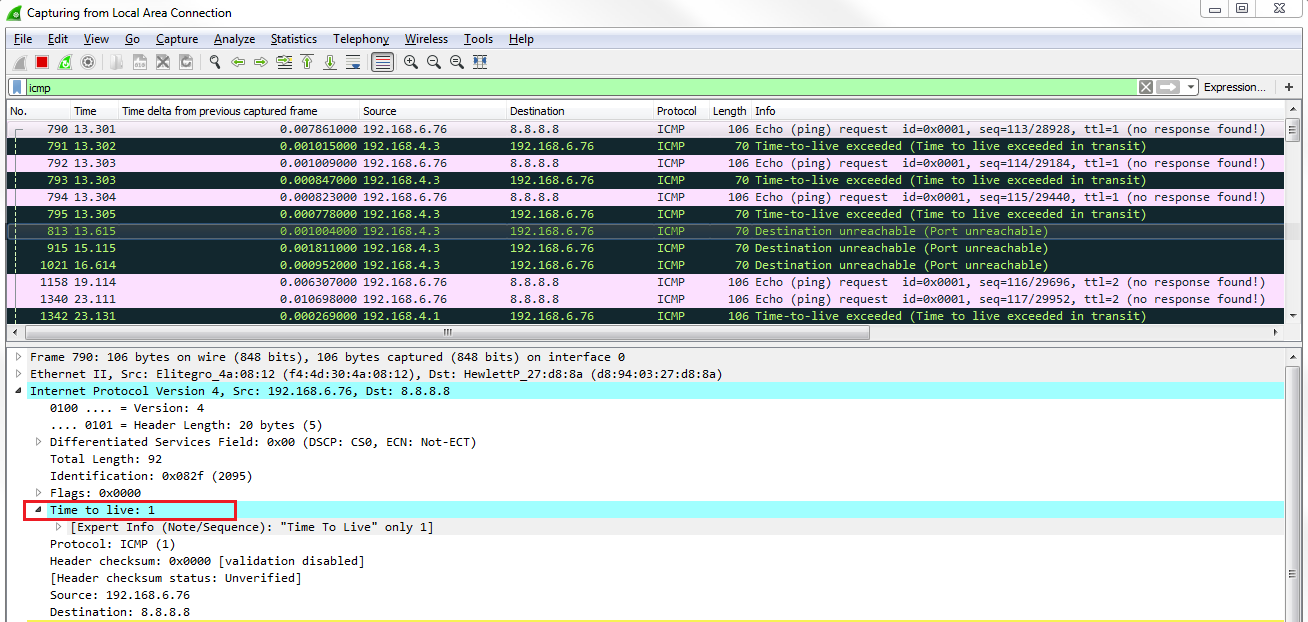Open capture options gear icon
The image size is (1308, 622).
coord(88,62)
